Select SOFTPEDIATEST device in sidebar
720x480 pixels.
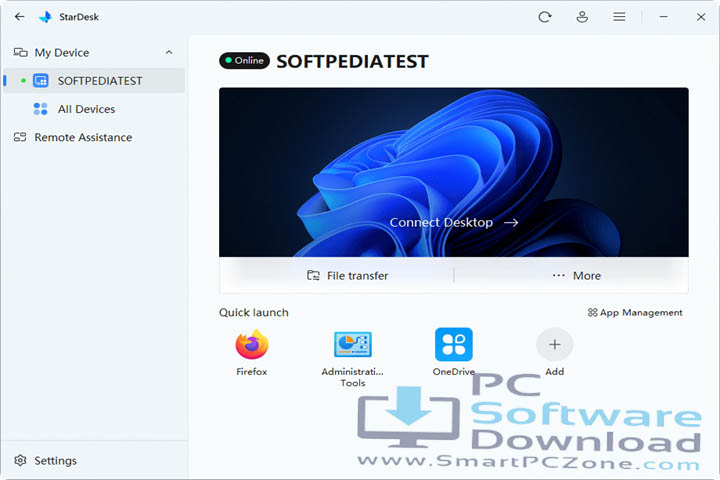[x=94, y=81]
